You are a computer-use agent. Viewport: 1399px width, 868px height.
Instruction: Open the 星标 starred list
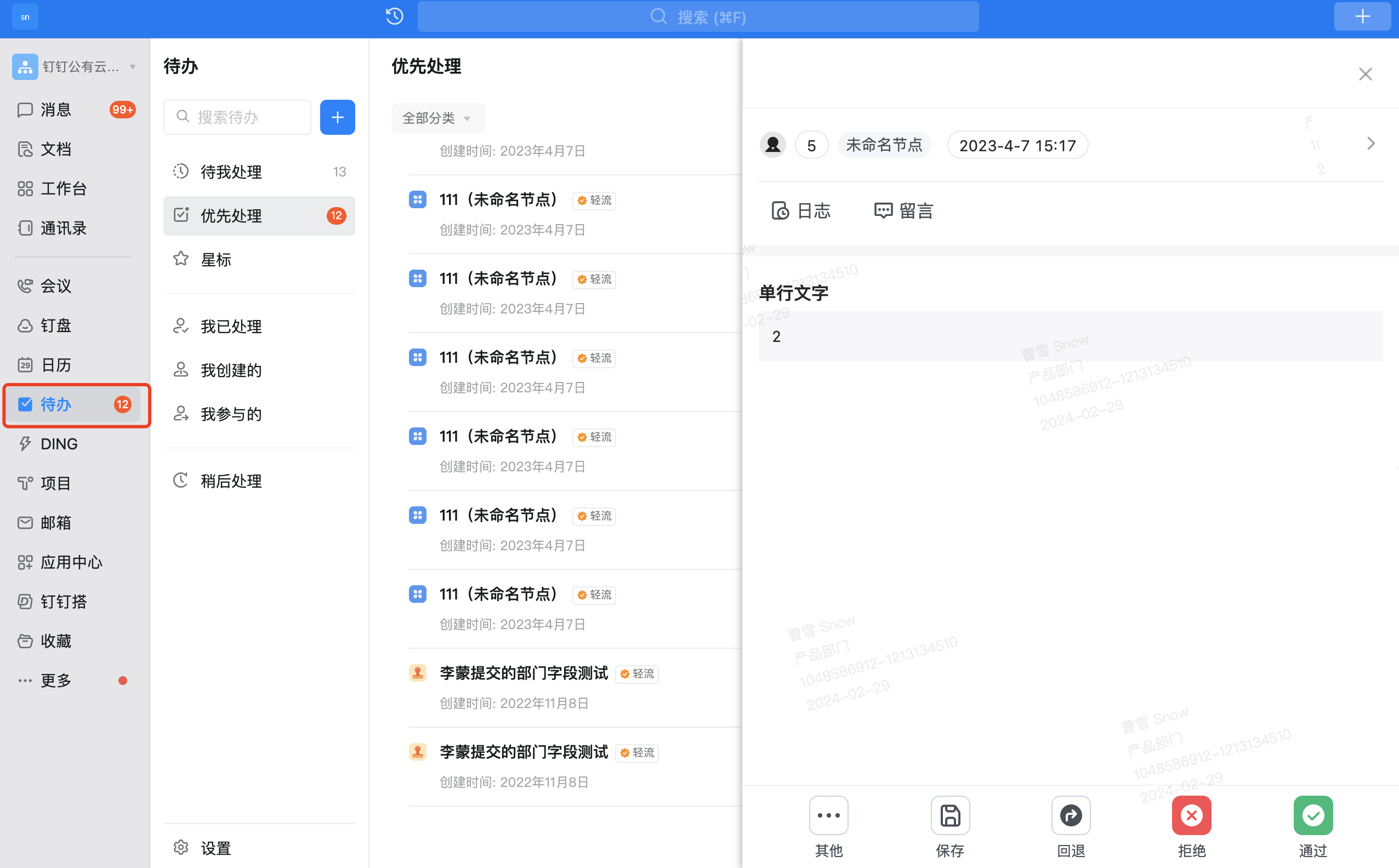(259, 260)
